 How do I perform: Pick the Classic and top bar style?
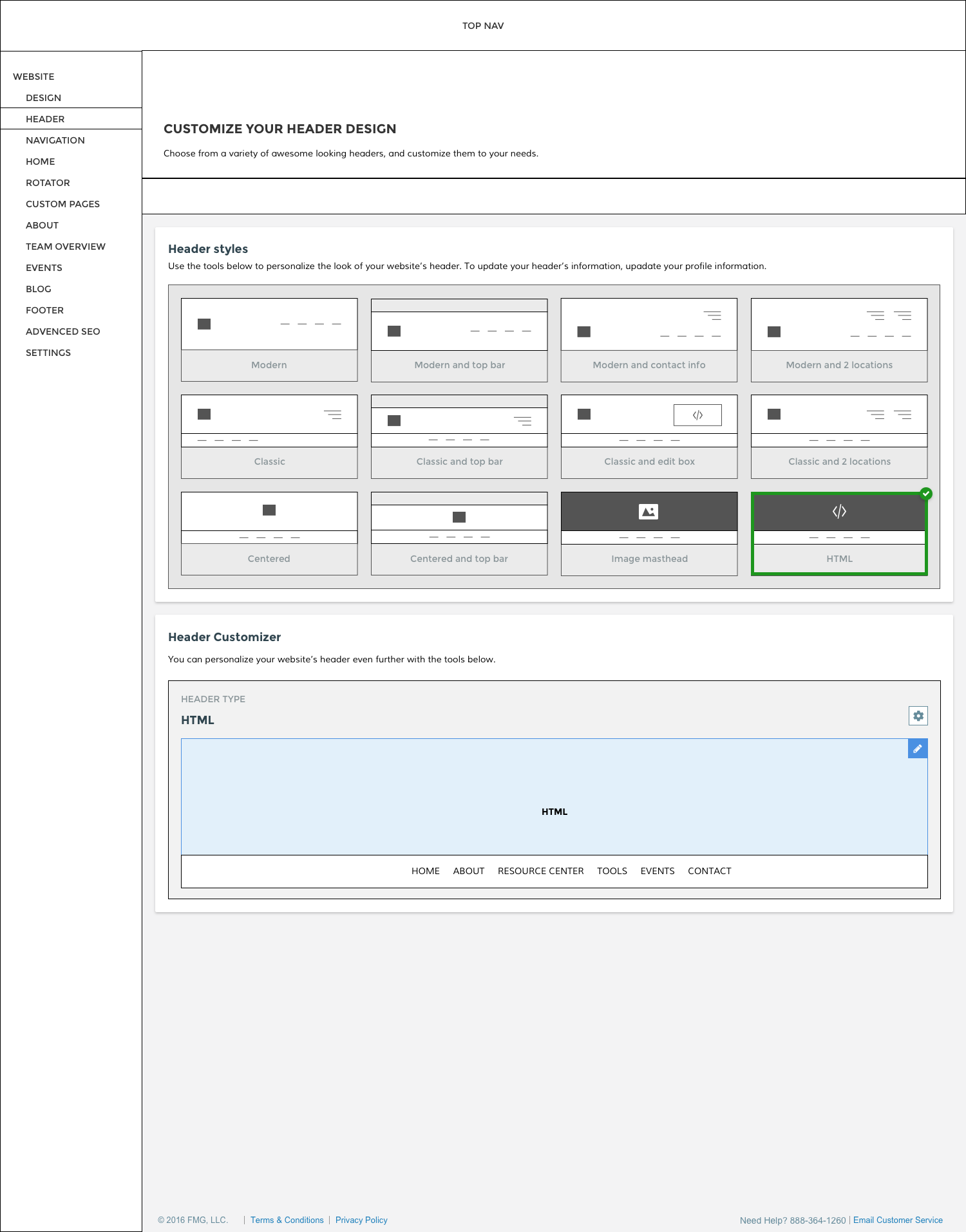[x=459, y=436]
